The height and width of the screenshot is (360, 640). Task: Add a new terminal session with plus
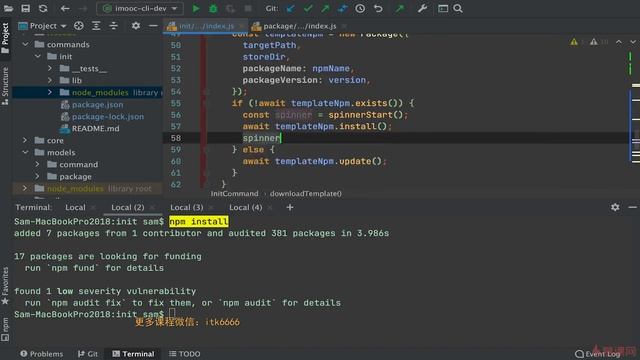290,207
